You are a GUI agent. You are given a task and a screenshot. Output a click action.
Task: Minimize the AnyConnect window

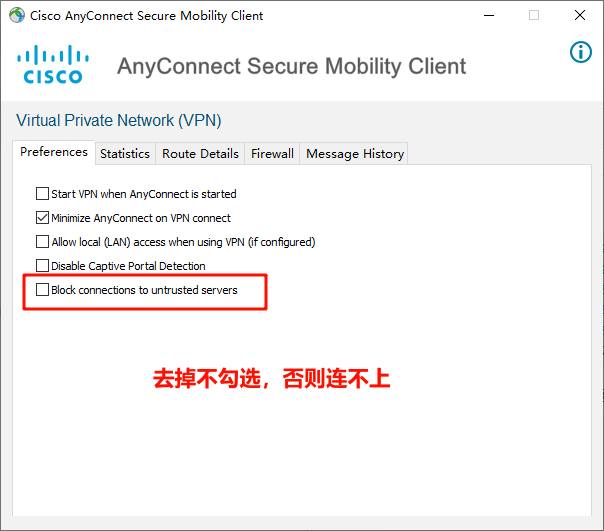tap(489, 15)
